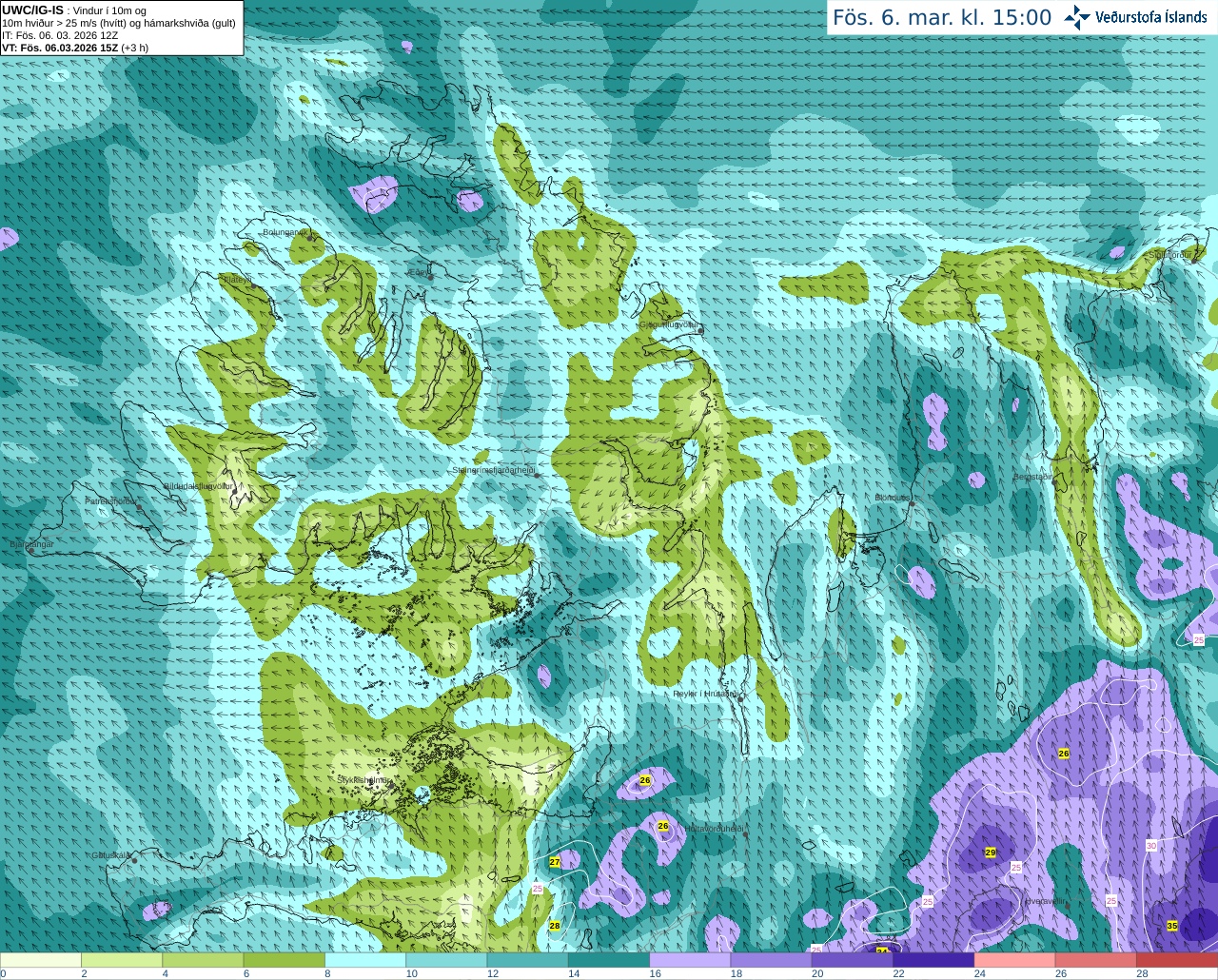
Task: Click the lavender 16–18 m/s legend swatch
Action: [690, 960]
